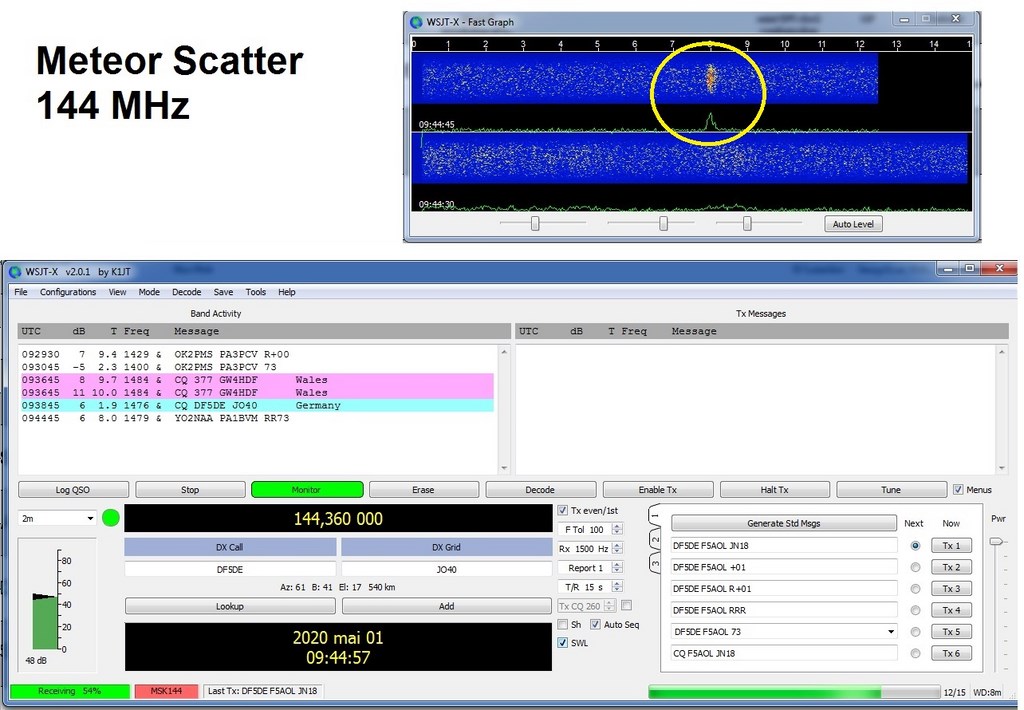Click Enable Tx
The height and width of the screenshot is (710, 1024).
click(658, 489)
